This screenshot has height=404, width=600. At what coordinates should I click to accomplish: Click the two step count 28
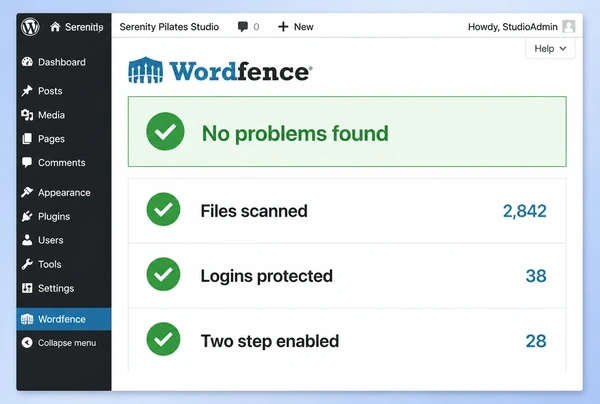pos(536,341)
